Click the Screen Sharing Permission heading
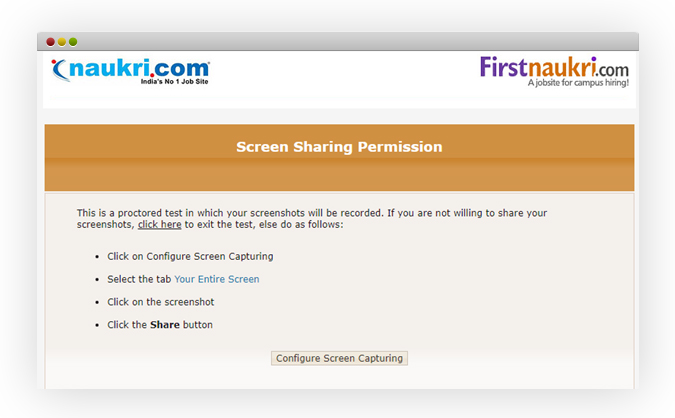Image resolution: width=675 pixels, height=418 pixels. pyautogui.click(x=339, y=147)
